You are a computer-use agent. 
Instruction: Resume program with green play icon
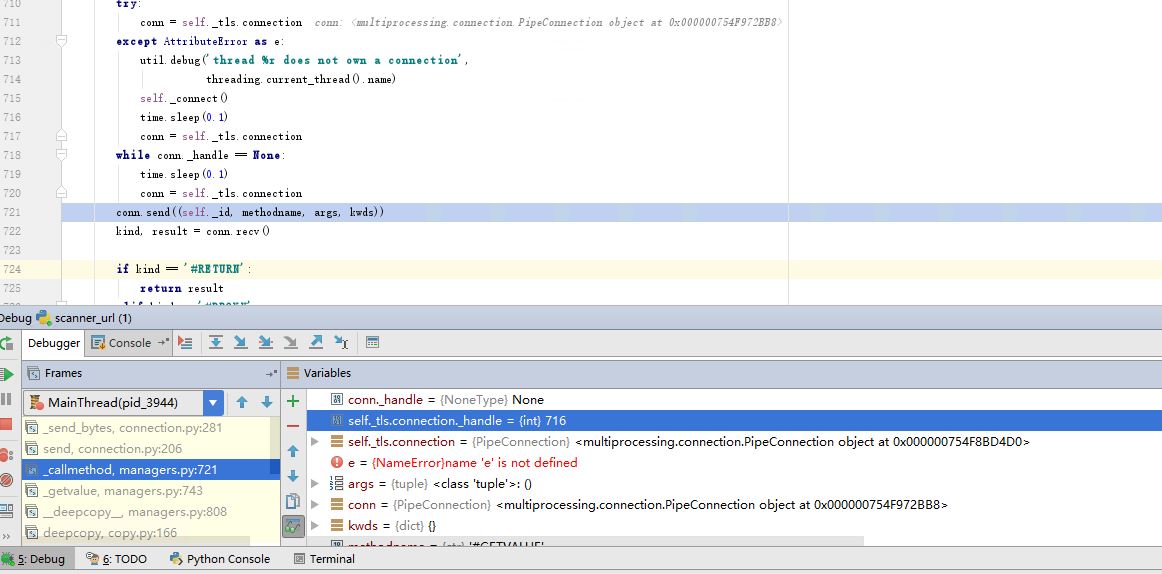point(7,373)
